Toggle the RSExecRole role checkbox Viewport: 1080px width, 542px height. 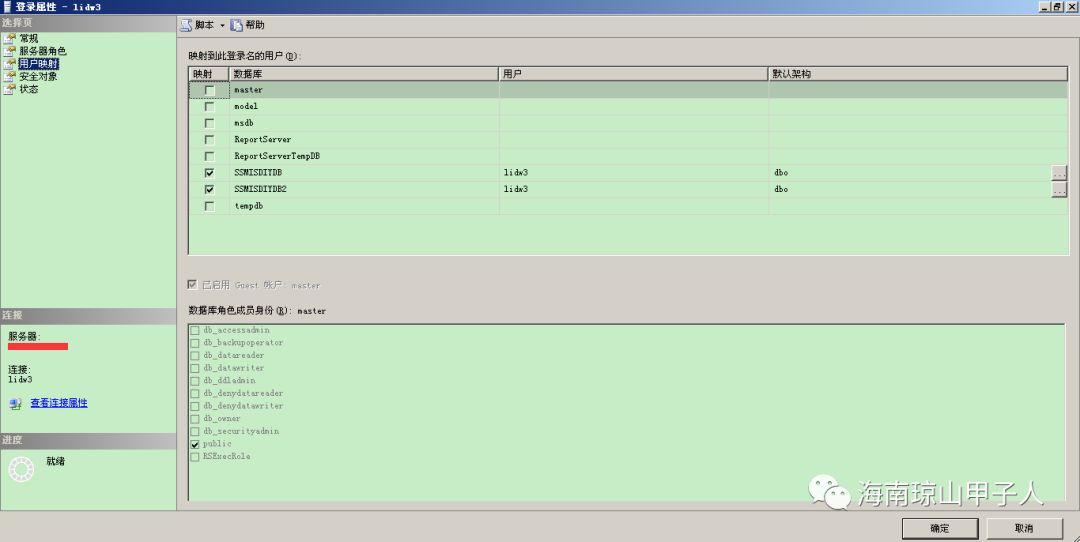tap(195, 457)
